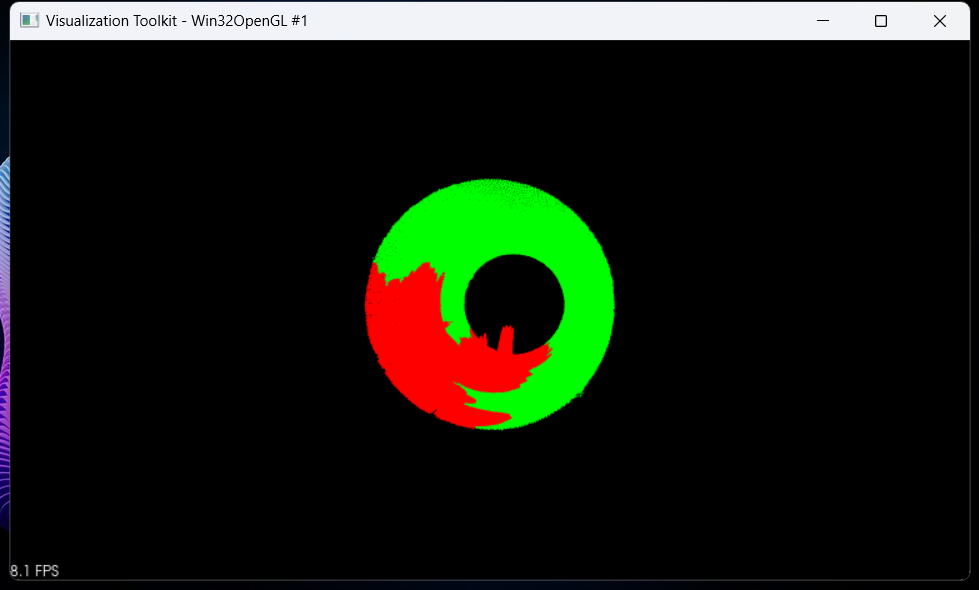The width and height of the screenshot is (979, 590).
Task: Click the "Visualization Toolkit - Win32OpenGL #1" title text
Action: (x=177, y=21)
